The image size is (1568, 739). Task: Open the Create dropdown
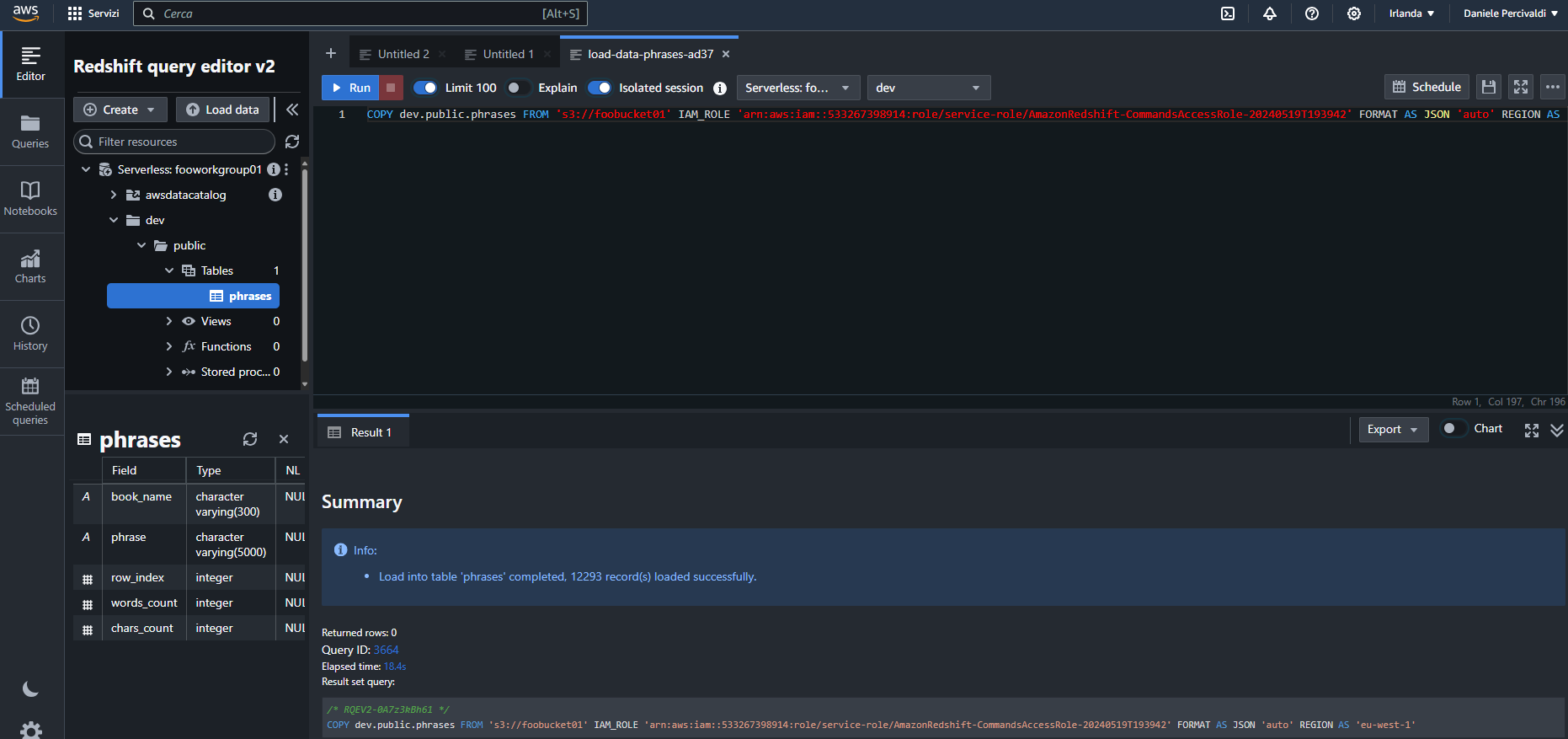pyautogui.click(x=121, y=110)
